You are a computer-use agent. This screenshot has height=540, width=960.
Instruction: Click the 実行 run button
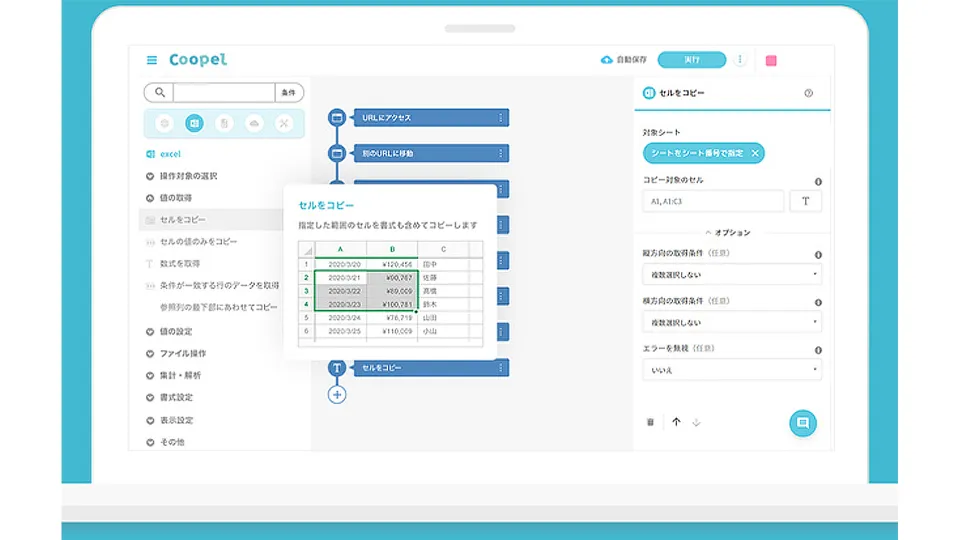692,60
